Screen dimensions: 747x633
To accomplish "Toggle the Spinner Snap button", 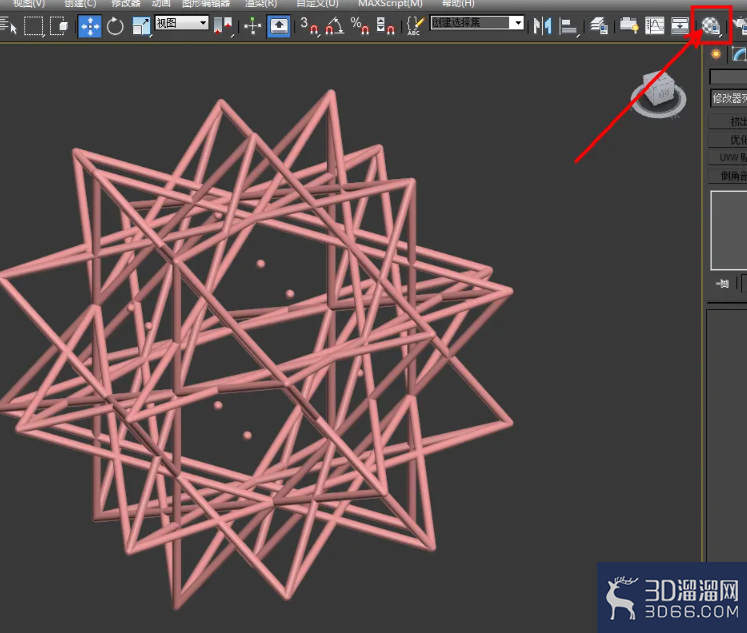I will tap(385, 26).
